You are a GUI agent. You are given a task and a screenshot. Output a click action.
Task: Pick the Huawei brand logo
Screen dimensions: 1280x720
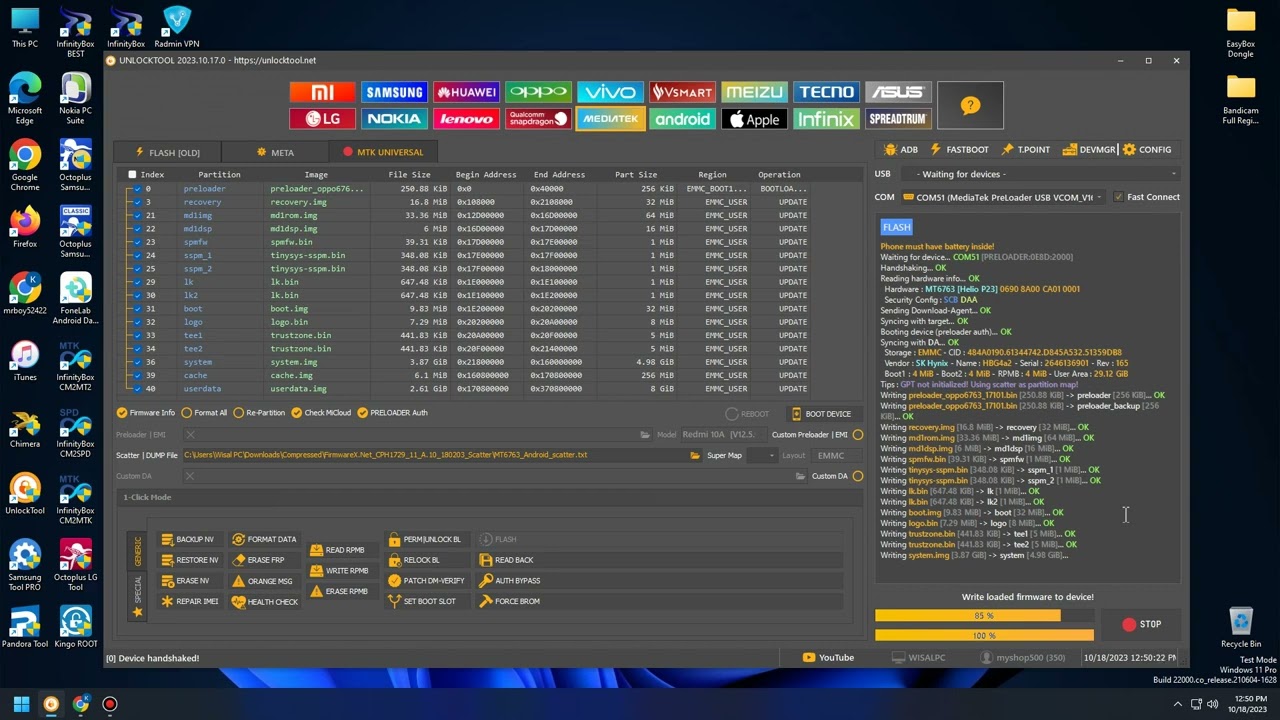point(466,92)
